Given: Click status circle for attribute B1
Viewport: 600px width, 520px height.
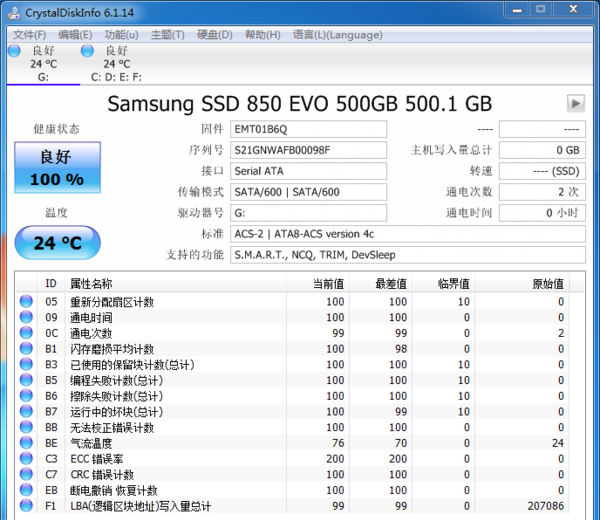Looking at the screenshot, I should click(26, 348).
